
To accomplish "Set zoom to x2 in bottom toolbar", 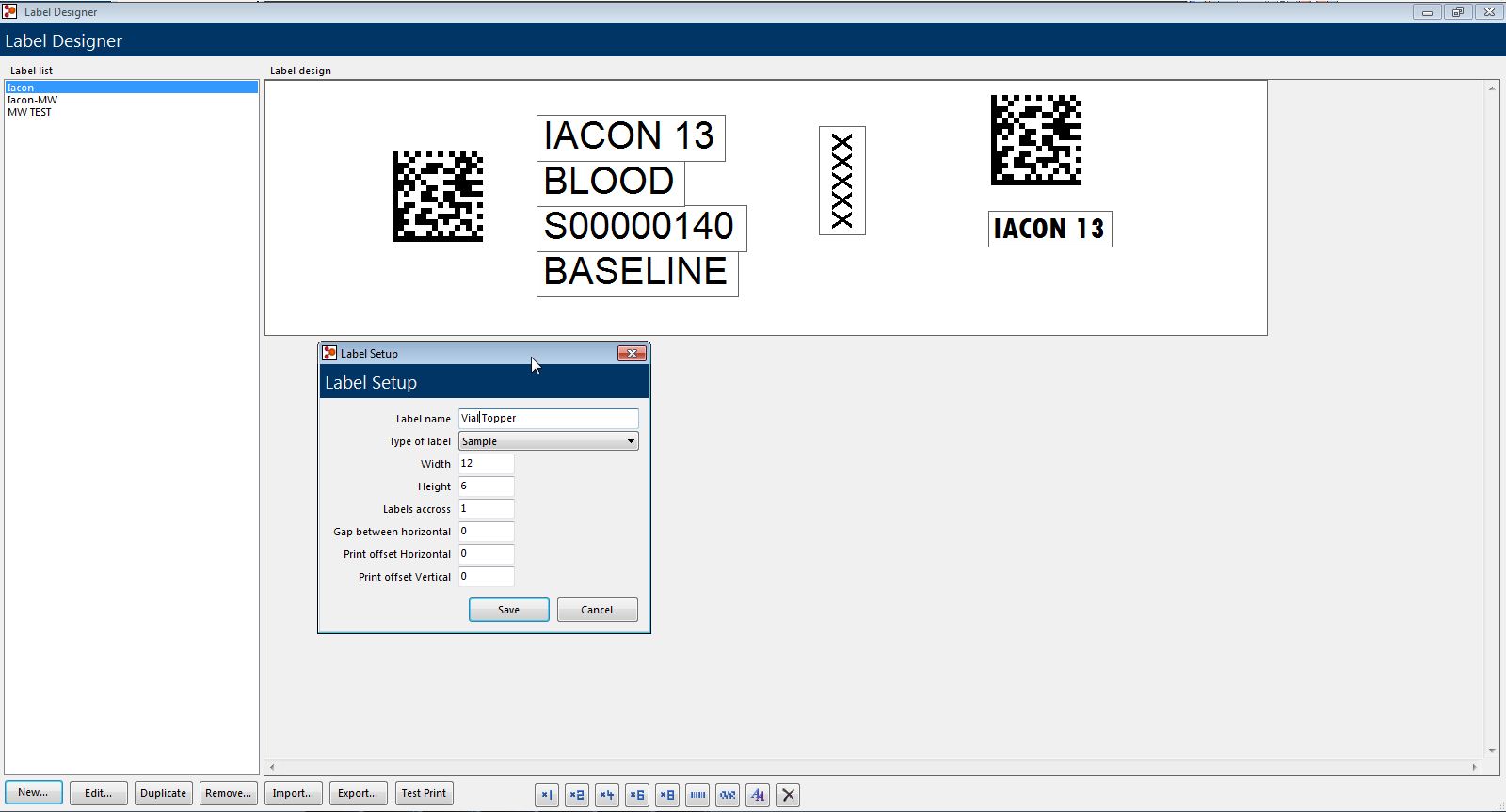I will [x=577, y=795].
